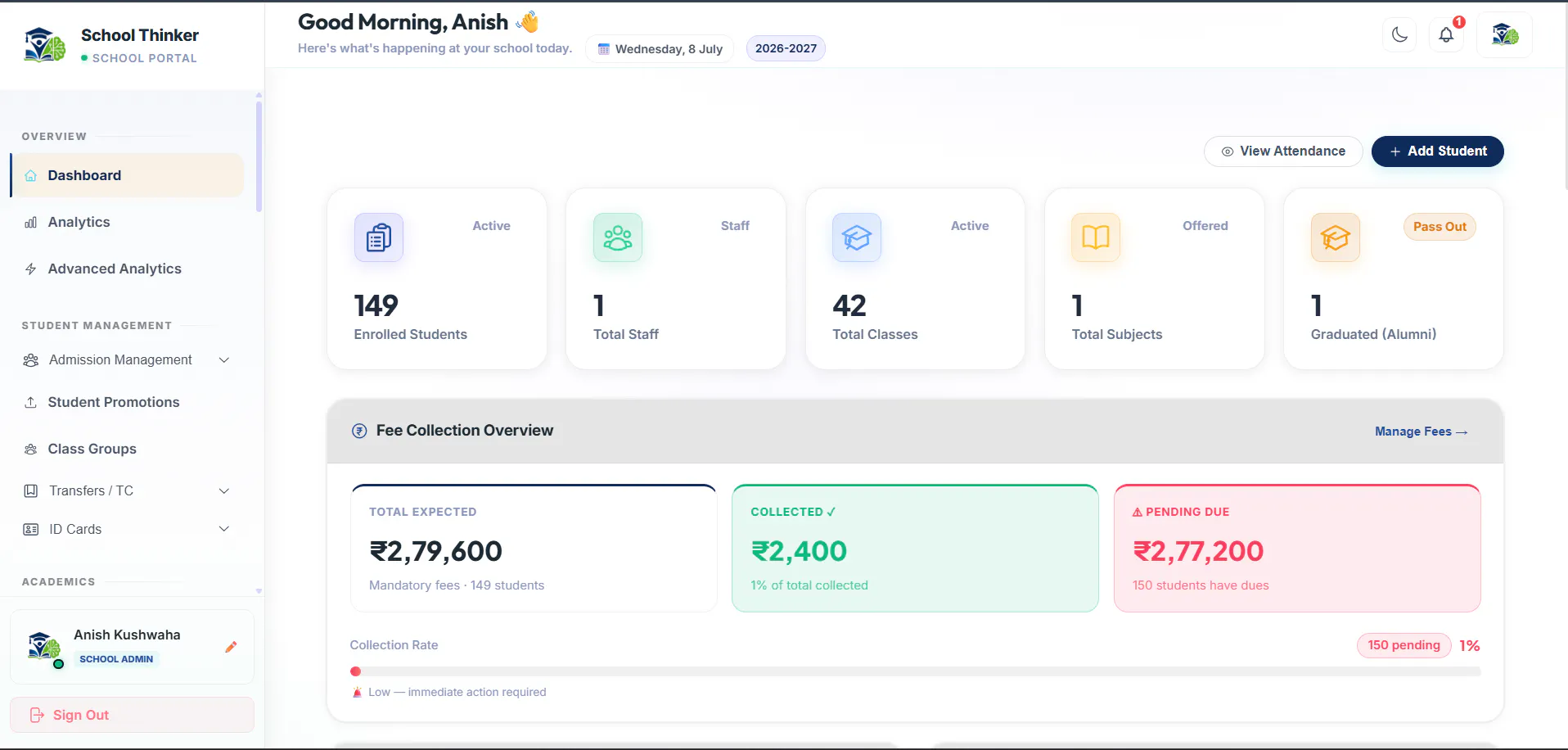1568x750 pixels.
Task: Click the Advanced Analytics lightning icon
Action: [31, 269]
